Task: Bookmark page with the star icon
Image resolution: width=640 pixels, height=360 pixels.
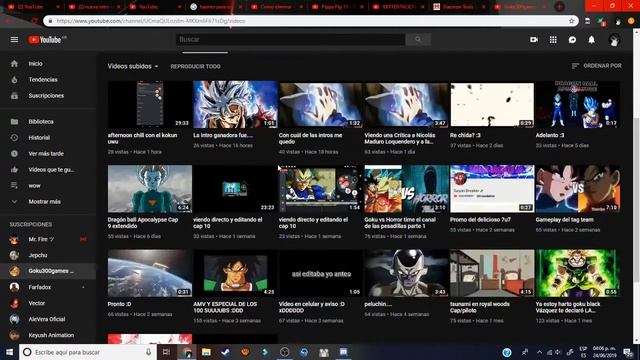Action: (571, 21)
